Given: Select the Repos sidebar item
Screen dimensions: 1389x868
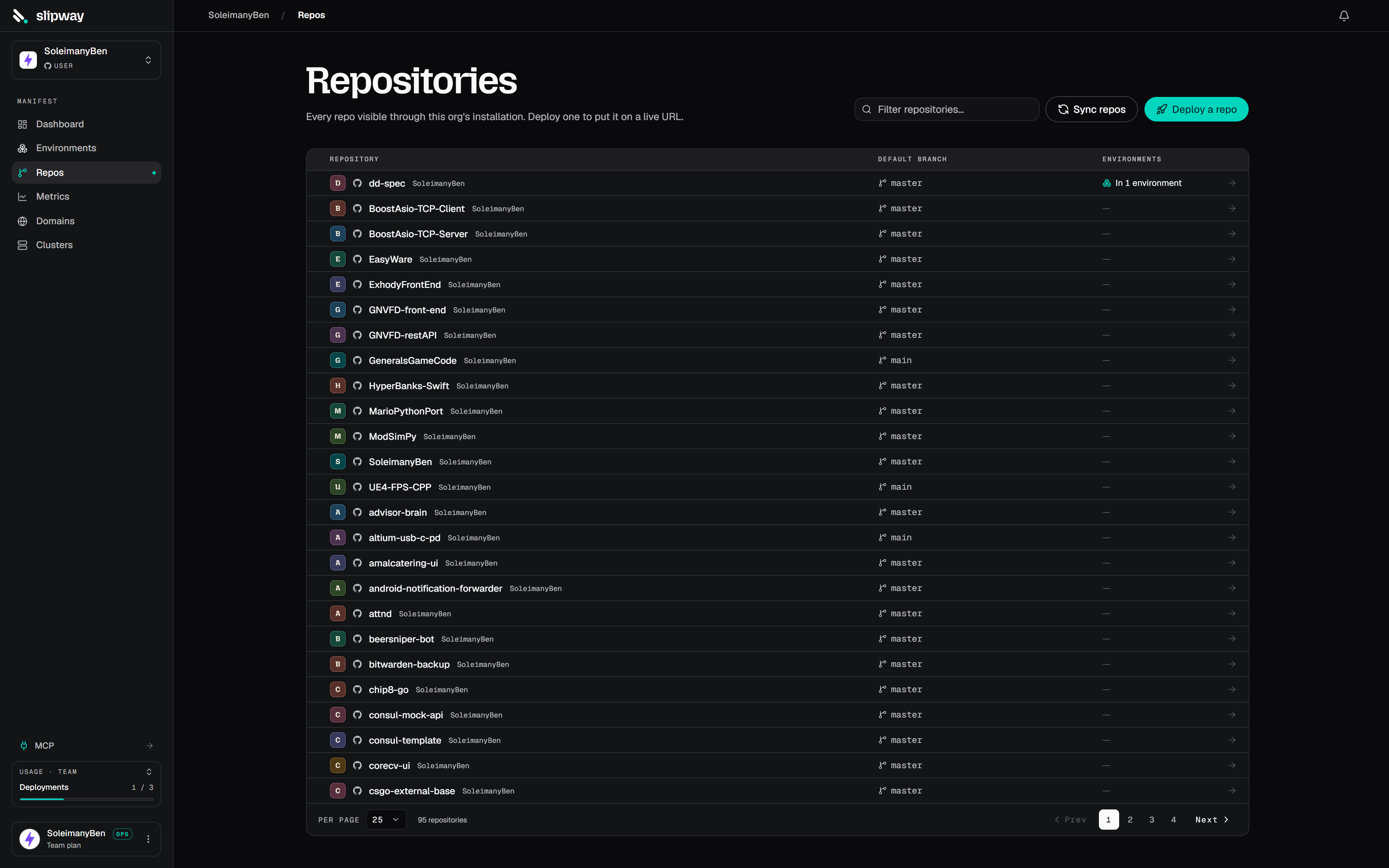Looking at the screenshot, I should [x=86, y=172].
